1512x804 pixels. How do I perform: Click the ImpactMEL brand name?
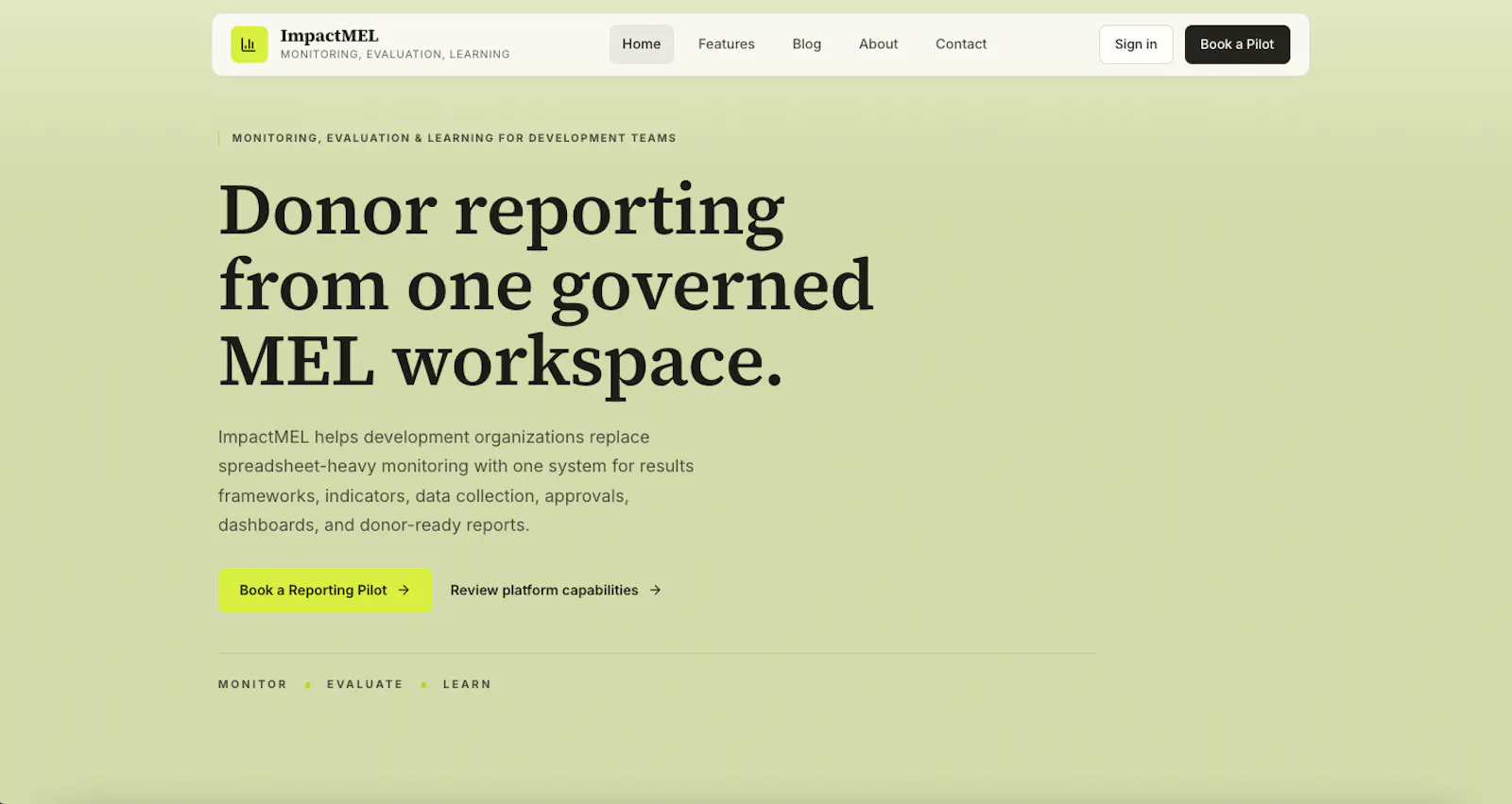pyautogui.click(x=329, y=36)
